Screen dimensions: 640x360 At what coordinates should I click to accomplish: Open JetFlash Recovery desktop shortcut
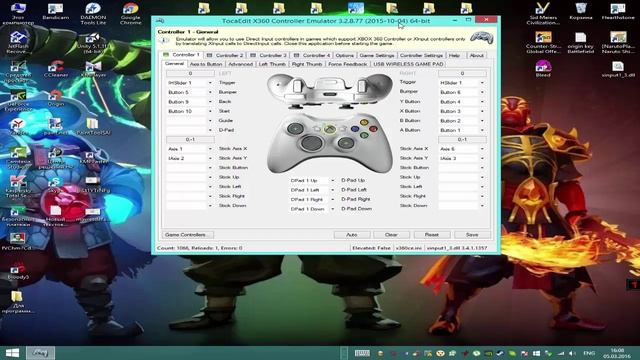click(x=18, y=43)
